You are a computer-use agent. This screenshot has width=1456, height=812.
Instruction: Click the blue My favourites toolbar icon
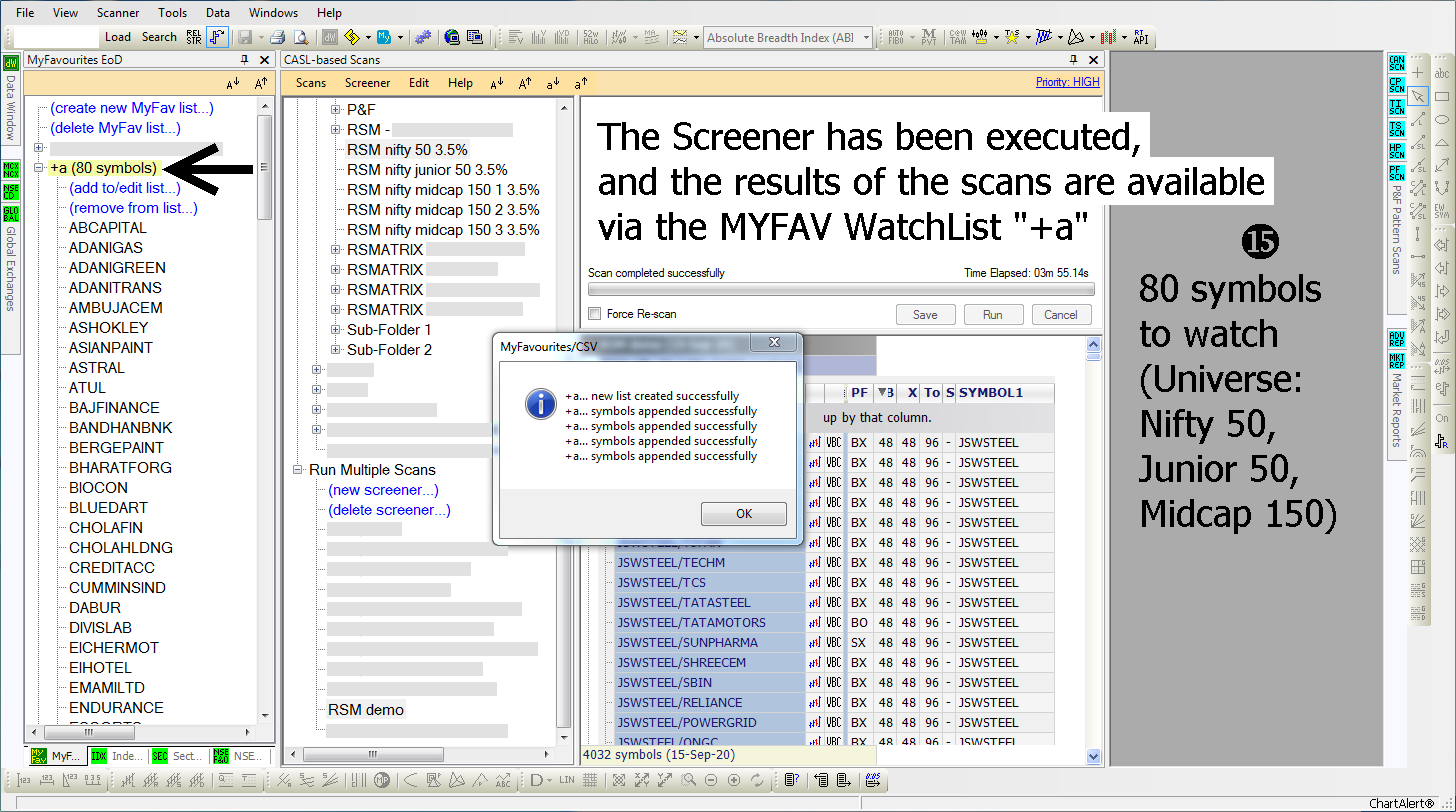coord(383,37)
